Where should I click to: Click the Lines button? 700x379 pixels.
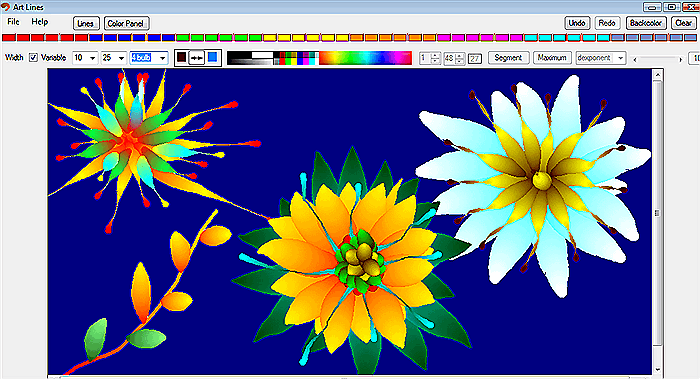coord(86,24)
